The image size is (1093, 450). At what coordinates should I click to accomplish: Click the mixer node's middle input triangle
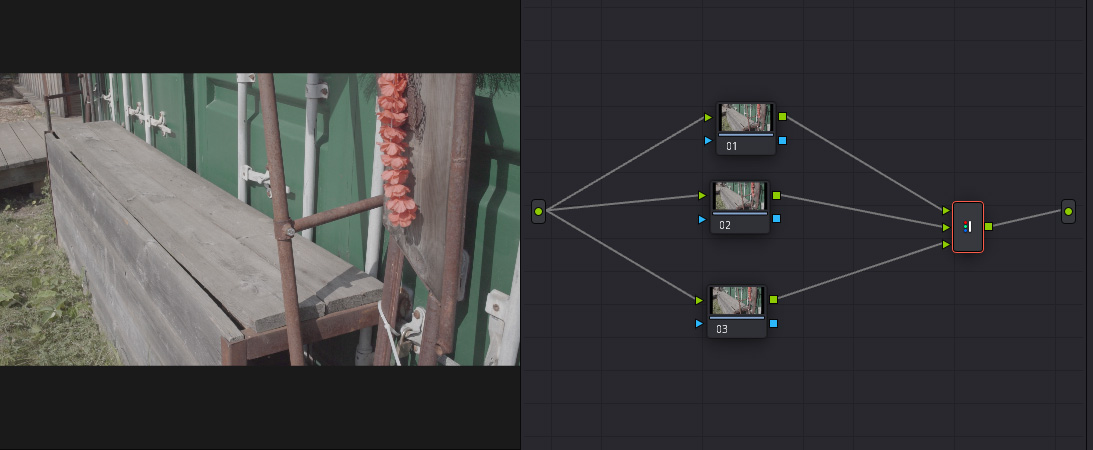click(x=945, y=227)
